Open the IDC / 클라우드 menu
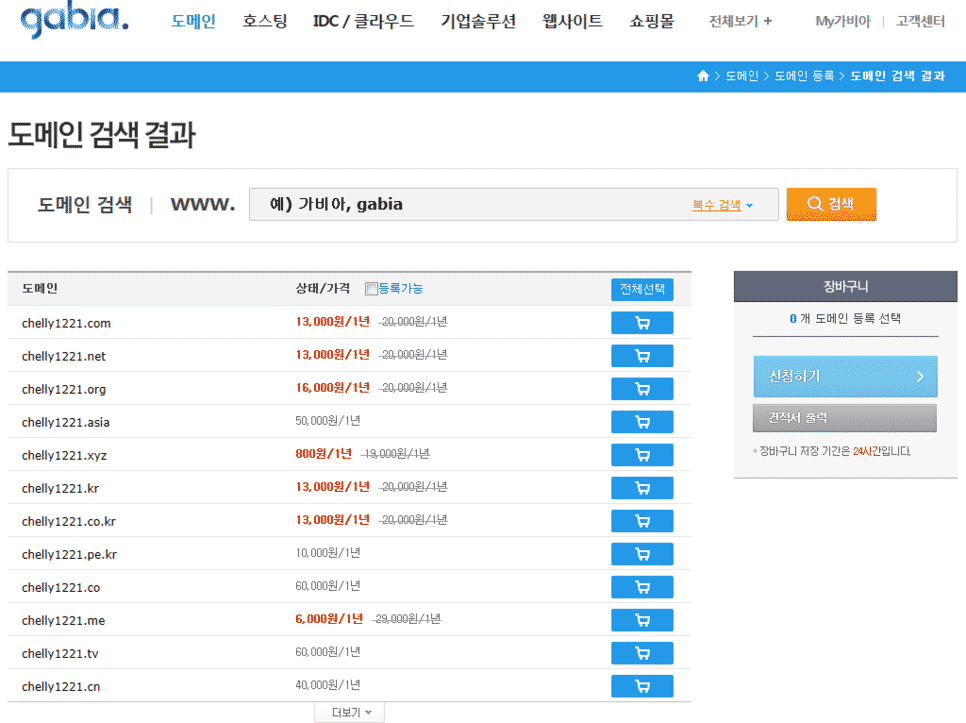This screenshot has height=723, width=966. pos(363,21)
